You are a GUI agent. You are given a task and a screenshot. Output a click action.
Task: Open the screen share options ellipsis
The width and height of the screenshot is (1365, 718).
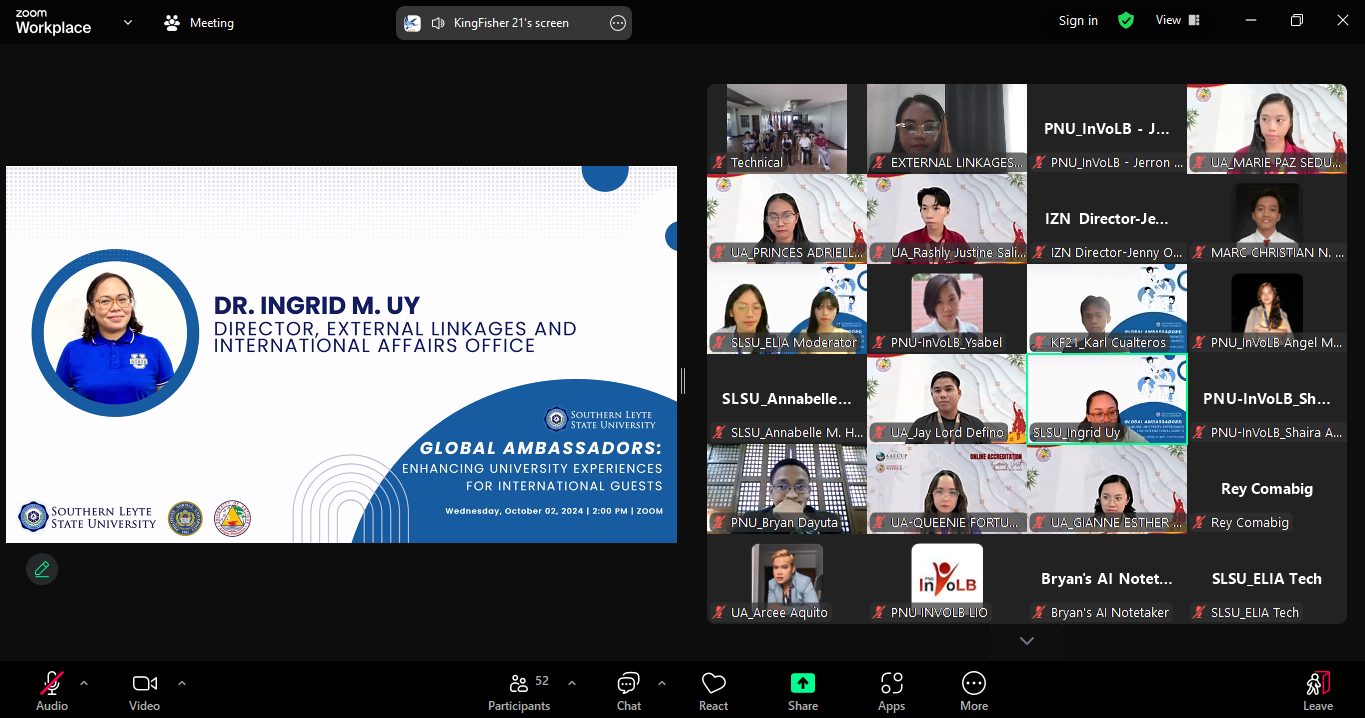click(x=618, y=23)
